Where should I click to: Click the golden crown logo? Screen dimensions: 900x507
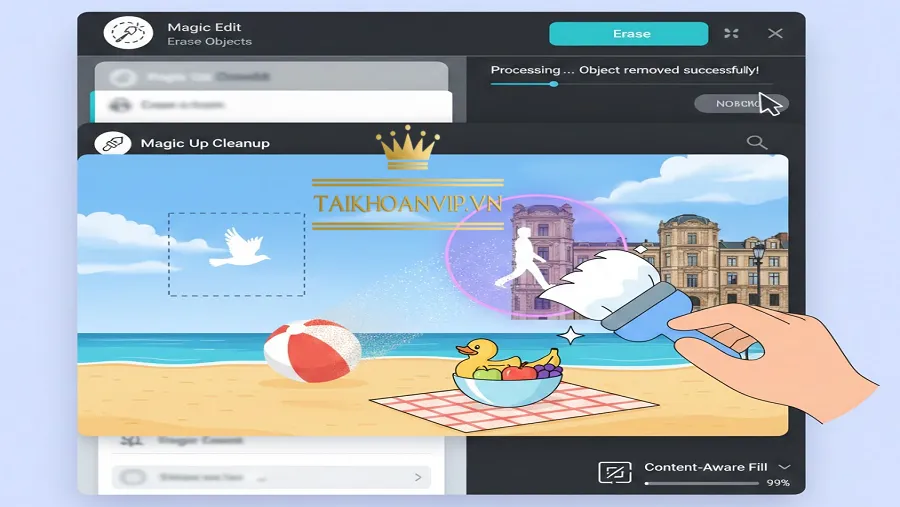click(408, 147)
